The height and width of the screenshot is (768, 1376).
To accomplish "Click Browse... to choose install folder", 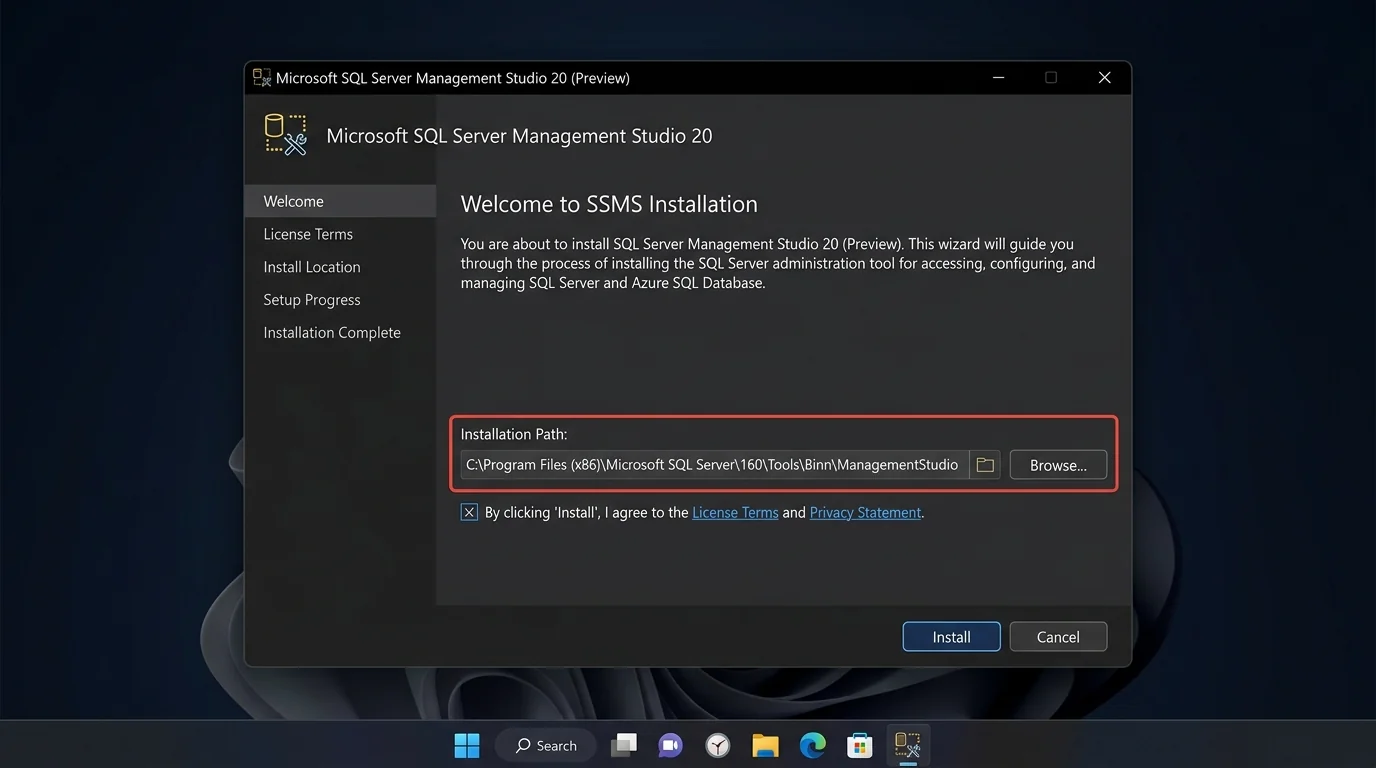I will pyautogui.click(x=1058, y=465).
